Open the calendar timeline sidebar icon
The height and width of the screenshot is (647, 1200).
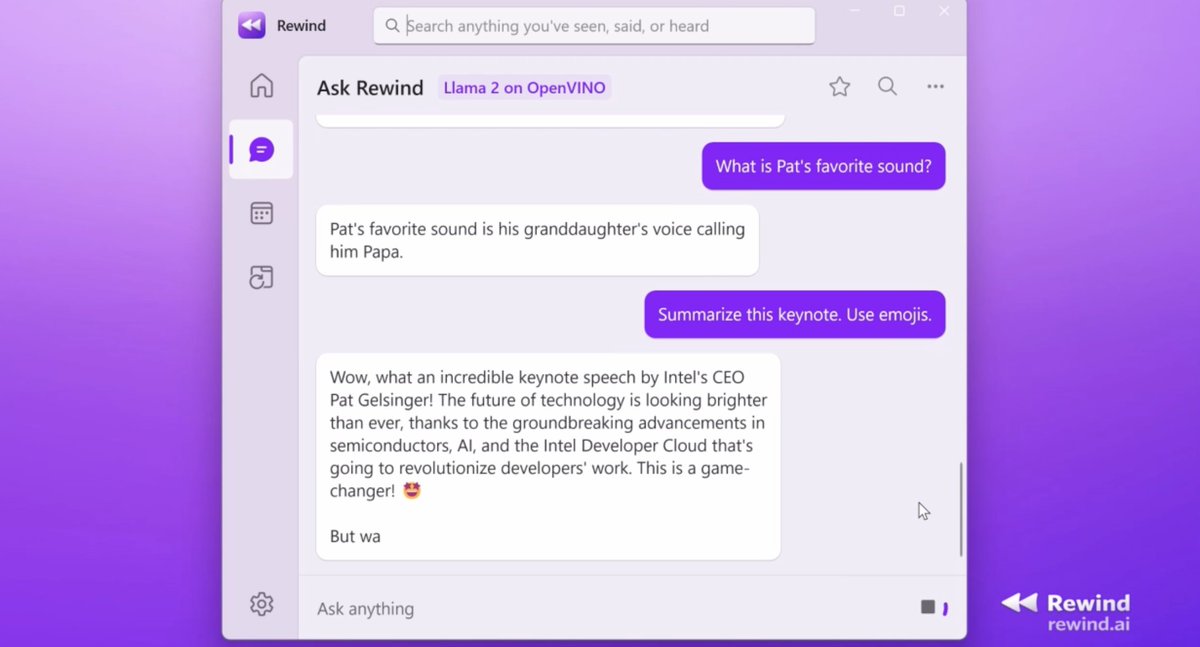(x=261, y=213)
